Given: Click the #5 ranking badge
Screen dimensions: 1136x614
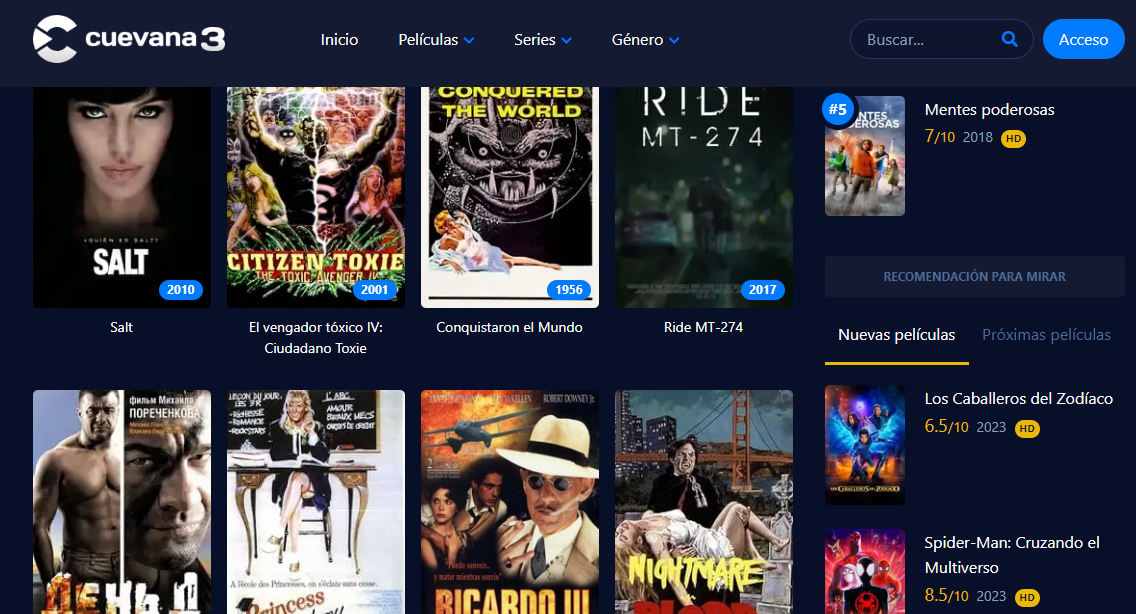Looking at the screenshot, I should [x=837, y=109].
